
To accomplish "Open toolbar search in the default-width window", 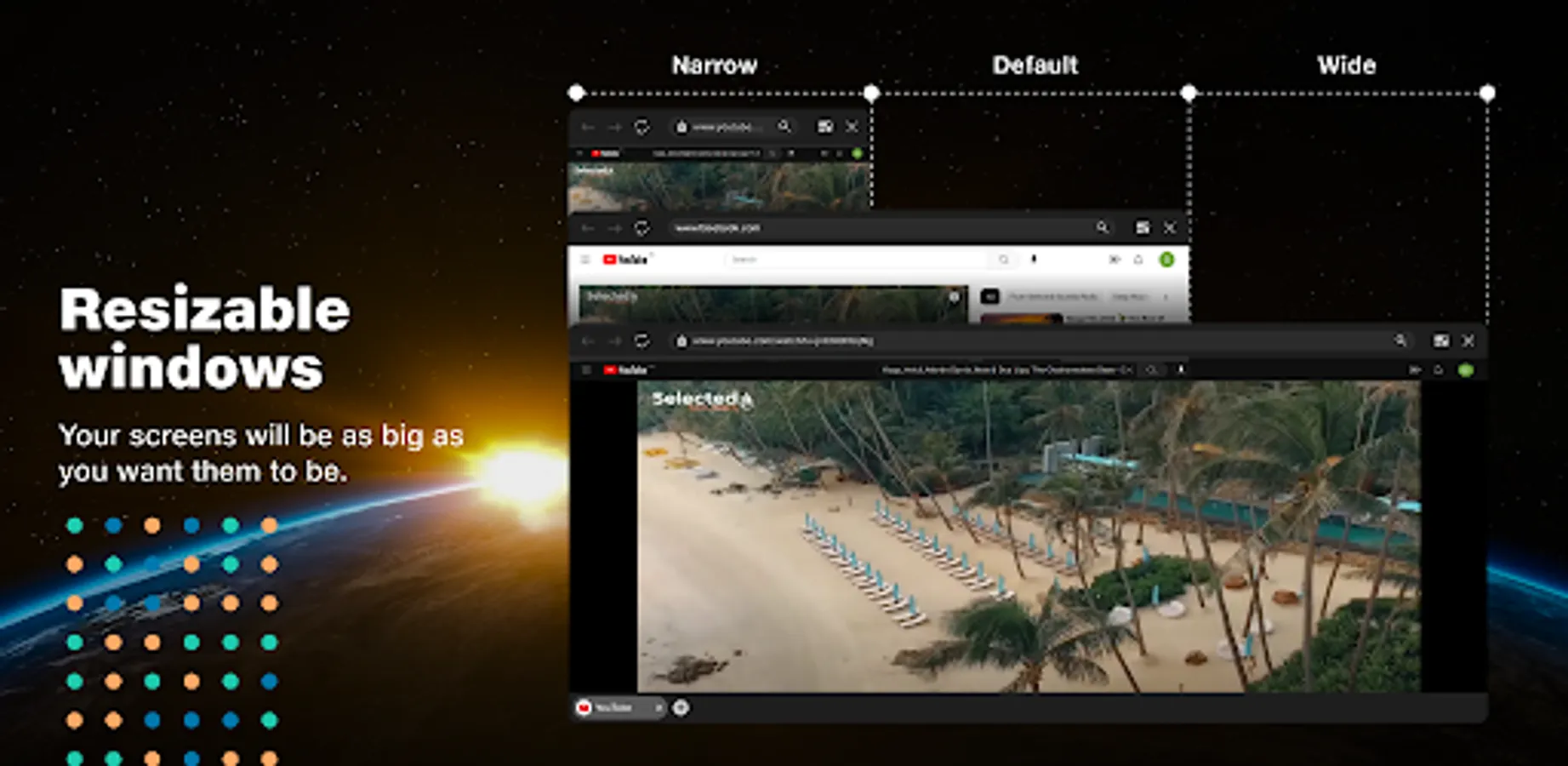I will click(1102, 227).
